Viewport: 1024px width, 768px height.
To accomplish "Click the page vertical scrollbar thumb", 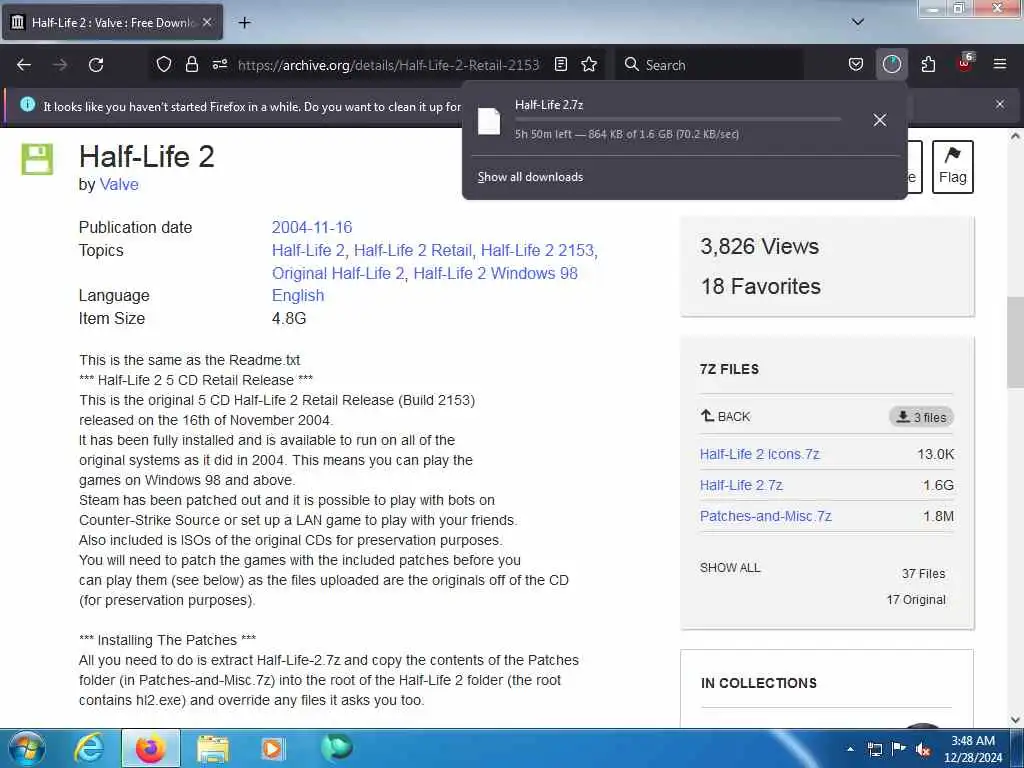I will point(1015,345).
